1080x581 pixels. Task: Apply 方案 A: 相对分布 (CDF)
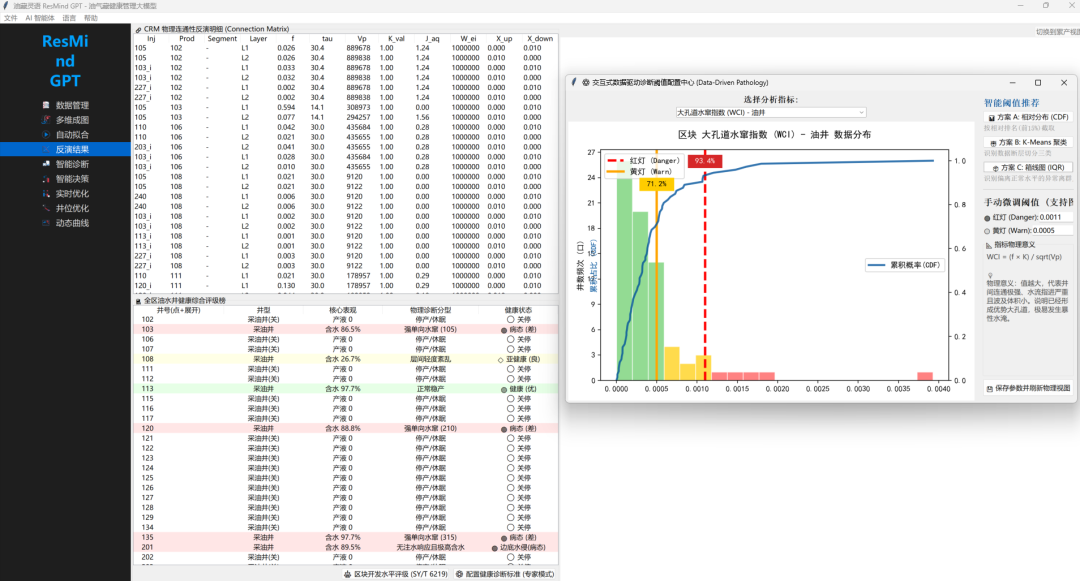point(1028,117)
